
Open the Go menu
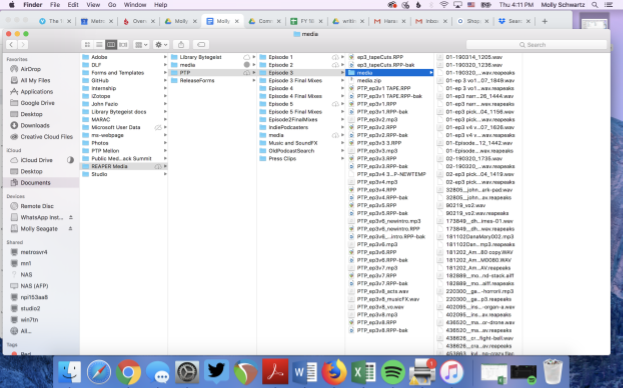pos(112,5)
